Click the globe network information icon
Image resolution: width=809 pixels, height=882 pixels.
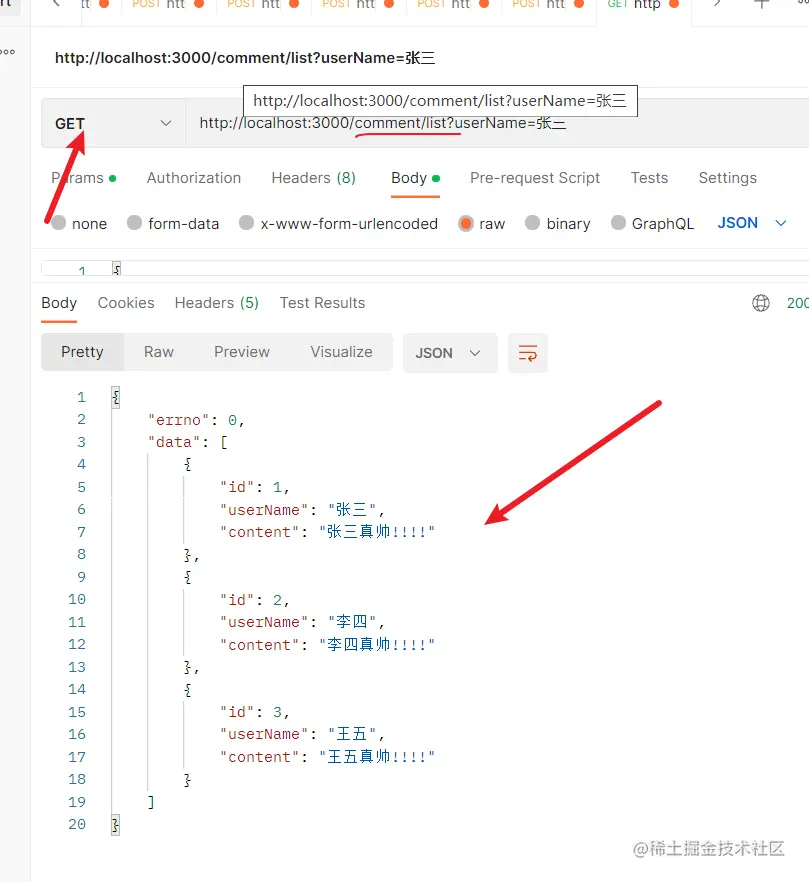(x=761, y=303)
